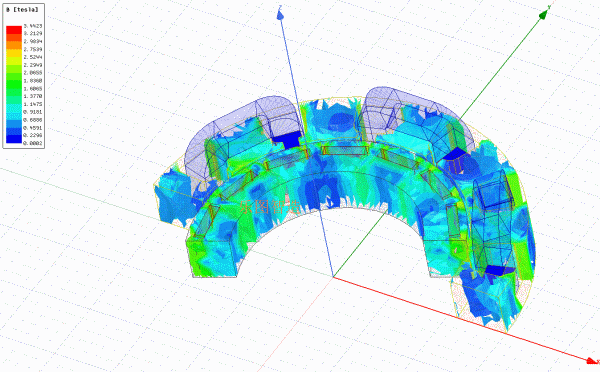This screenshot has width=600, height=372.
Task: Click the cyan color band in the legend
Action: [14, 108]
